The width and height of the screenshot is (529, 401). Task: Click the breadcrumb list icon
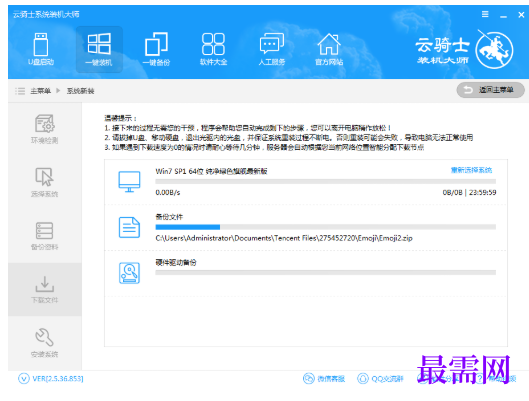pyautogui.click(x=20, y=91)
